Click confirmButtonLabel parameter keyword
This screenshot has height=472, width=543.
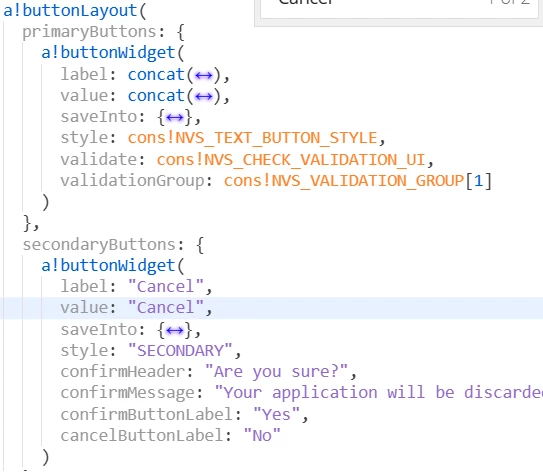pos(147,415)
